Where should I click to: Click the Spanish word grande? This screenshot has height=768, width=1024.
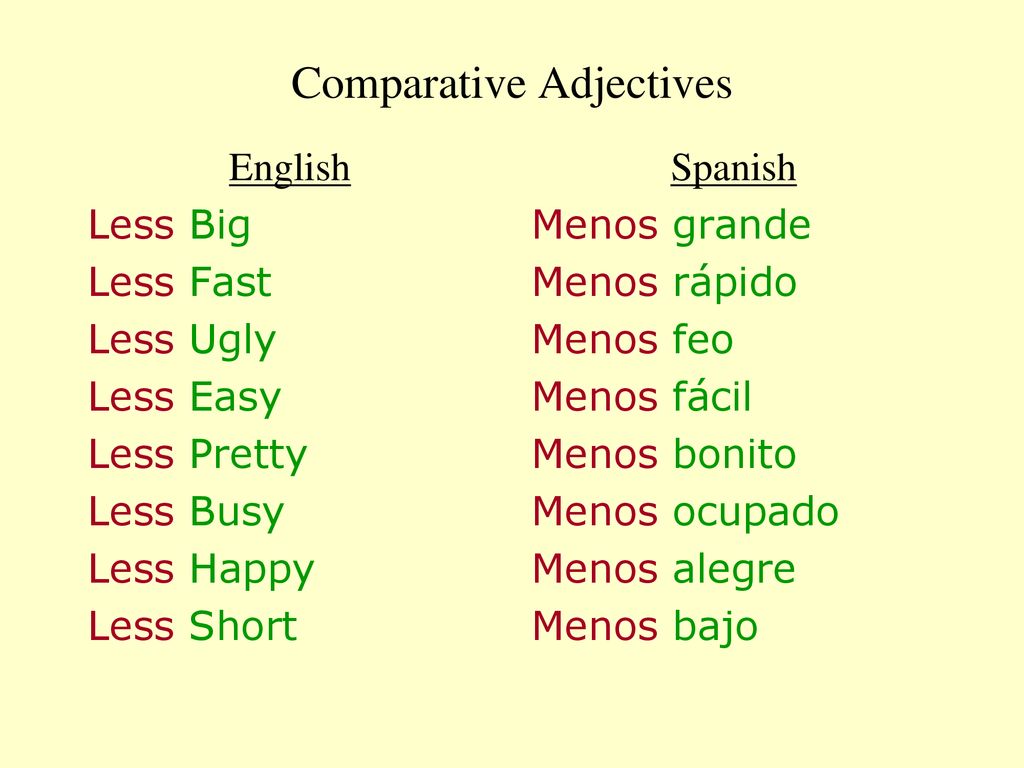(742, 227)
